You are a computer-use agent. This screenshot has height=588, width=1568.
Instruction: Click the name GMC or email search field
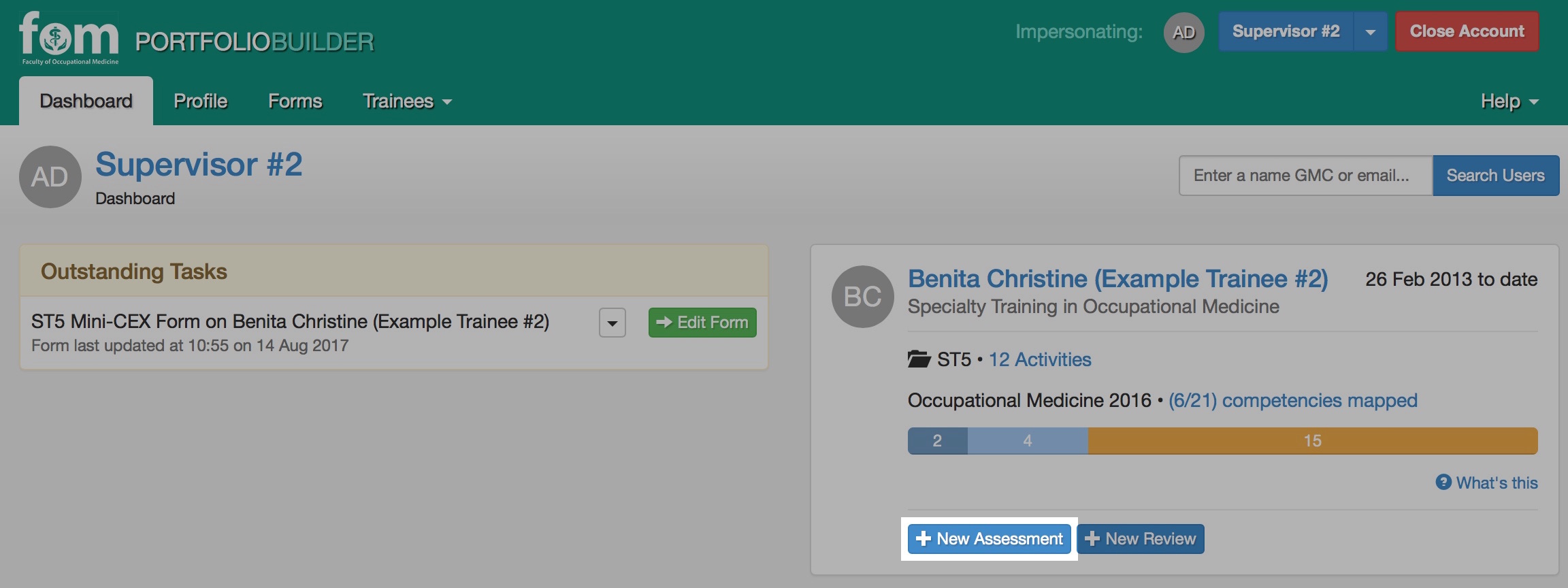coord(1306,176)
